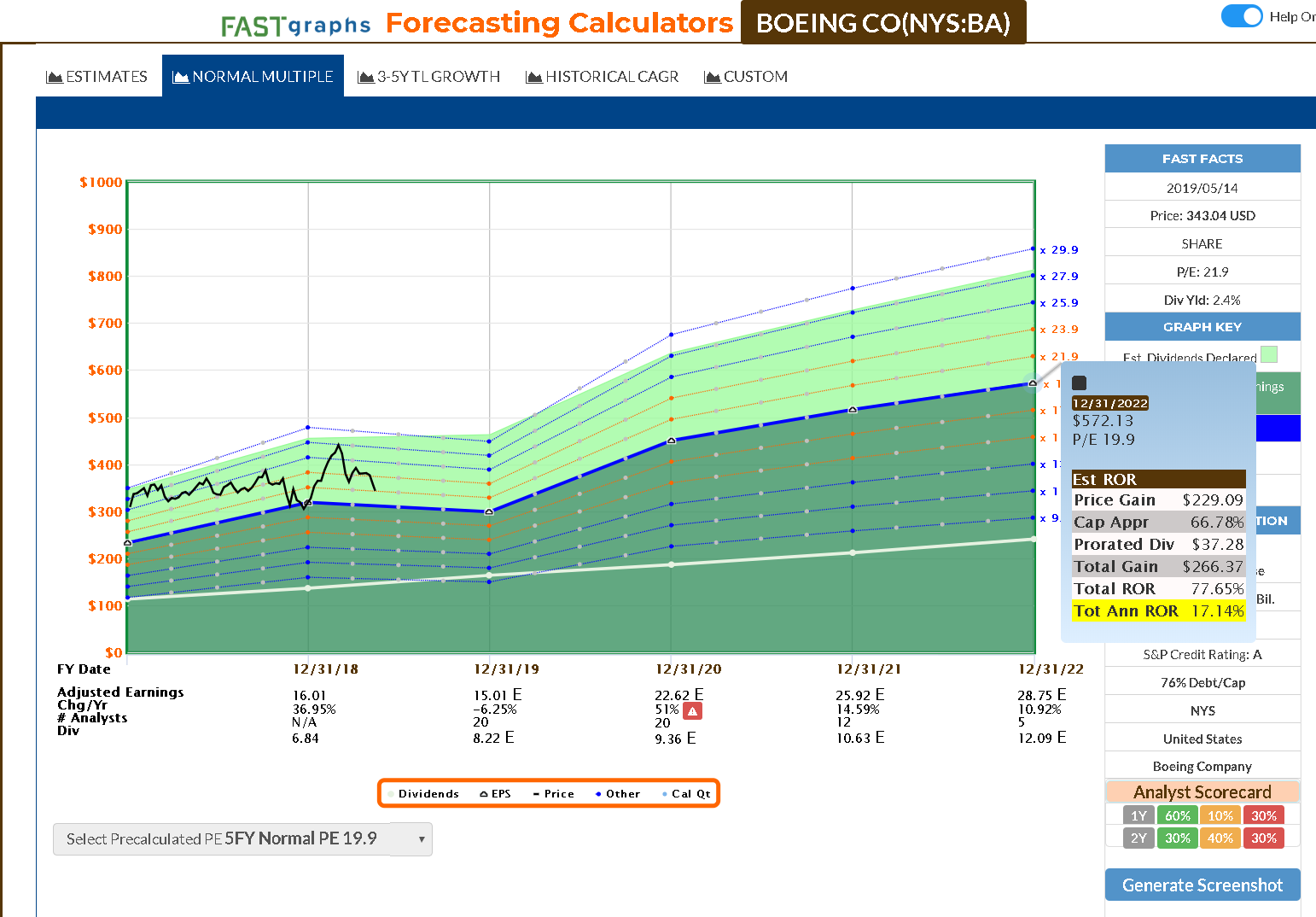Click the dark square icon in the tooltip
The image size is (1316, 917).
click(1080, 383)
